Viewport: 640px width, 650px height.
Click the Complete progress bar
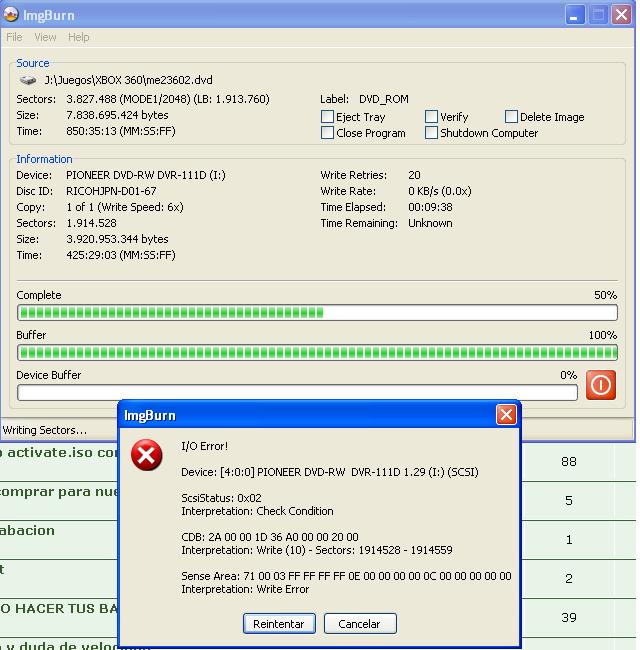(x=317, y=313)
